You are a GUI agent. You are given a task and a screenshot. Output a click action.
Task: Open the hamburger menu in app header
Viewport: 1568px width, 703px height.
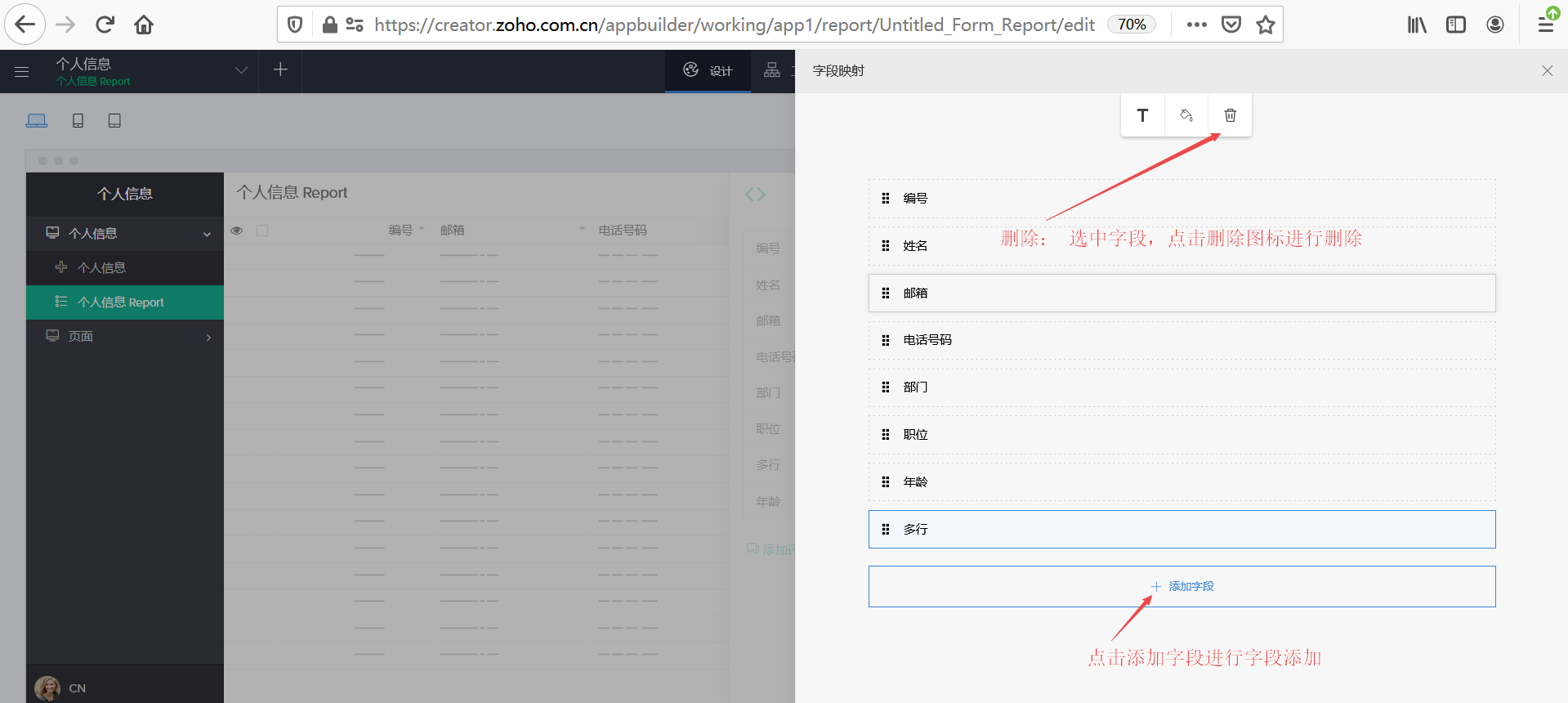point(22,72)
